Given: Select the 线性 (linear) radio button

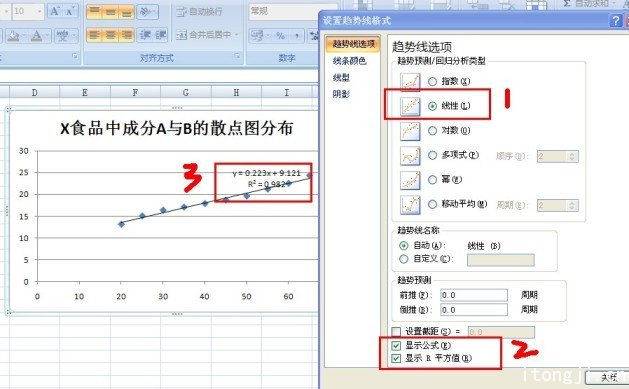Looking at the screenshot, I should (432, 106).
